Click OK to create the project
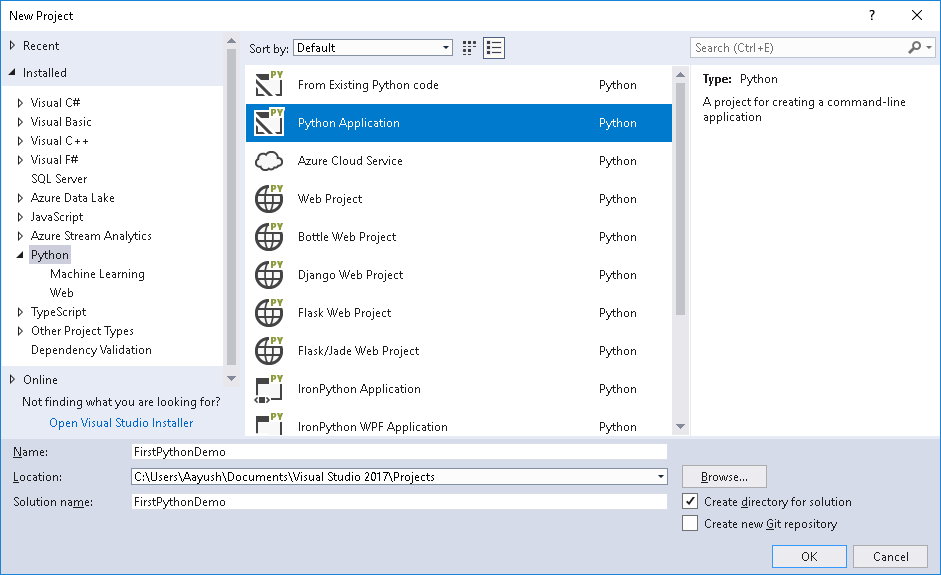941x575 pixels. [x=809, y=556]
